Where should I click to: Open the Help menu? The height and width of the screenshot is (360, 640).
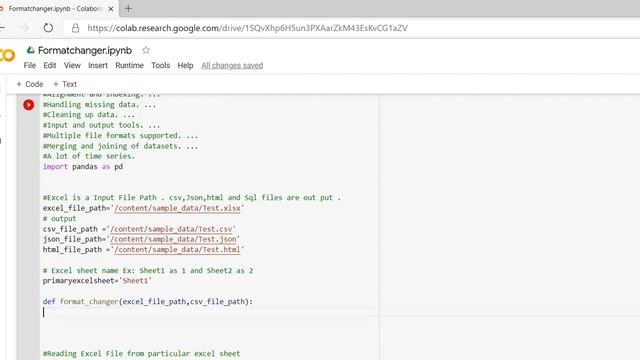pyautogui.click(x=185, y=65)
